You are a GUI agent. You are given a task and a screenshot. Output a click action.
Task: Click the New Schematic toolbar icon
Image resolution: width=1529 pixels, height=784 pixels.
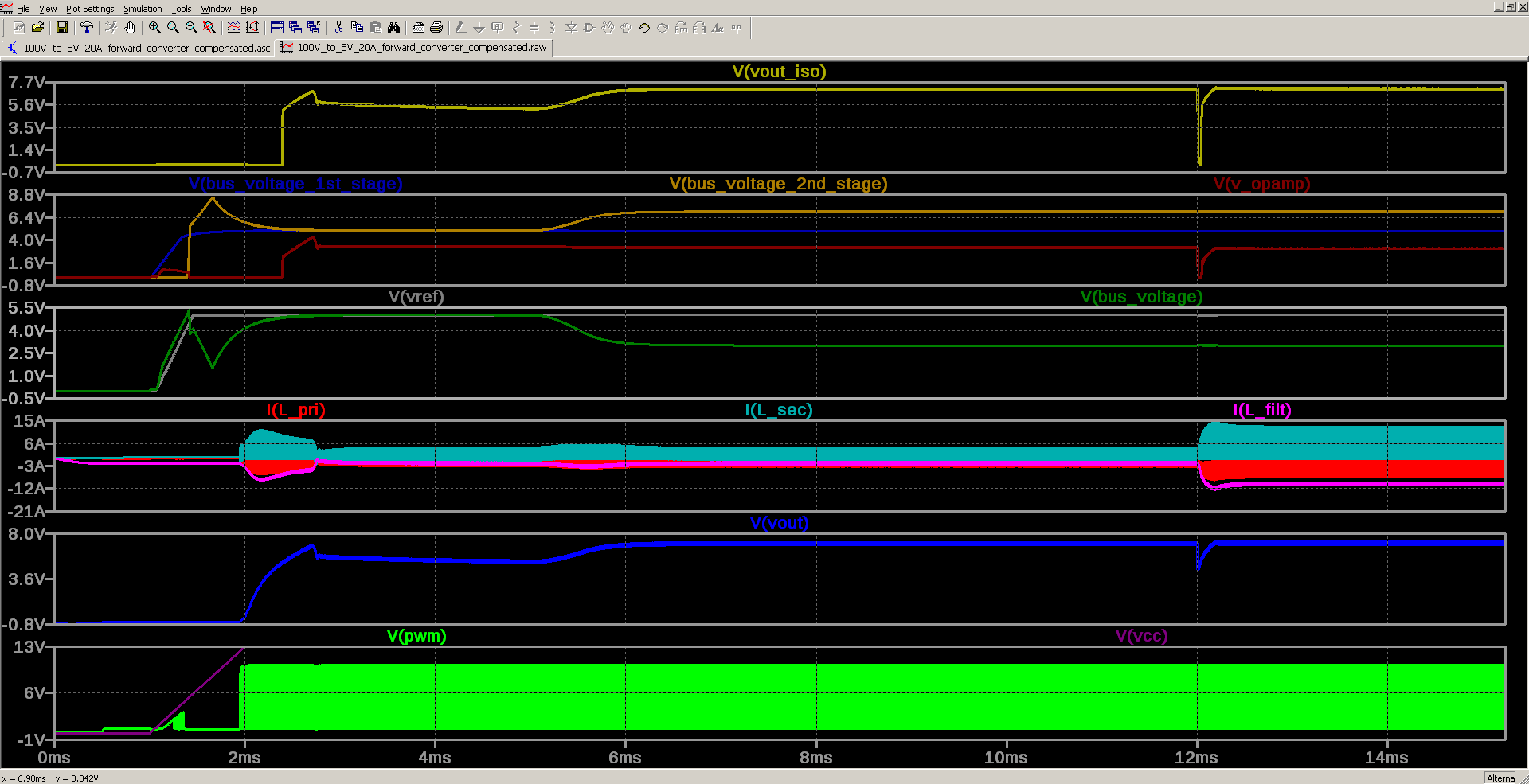pyautogui.click(x=19, y=28)
